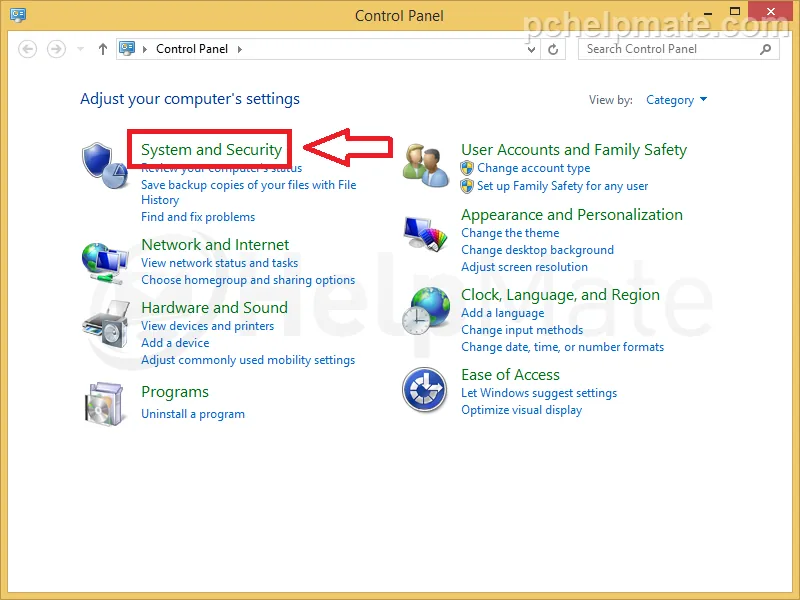Click Change the theme link

click(510, 233)
